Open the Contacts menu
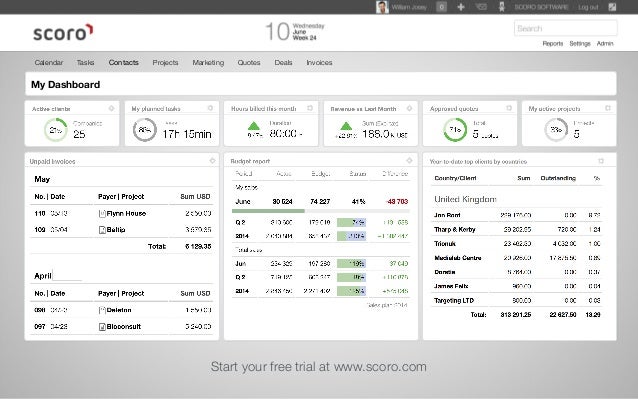 123,63
